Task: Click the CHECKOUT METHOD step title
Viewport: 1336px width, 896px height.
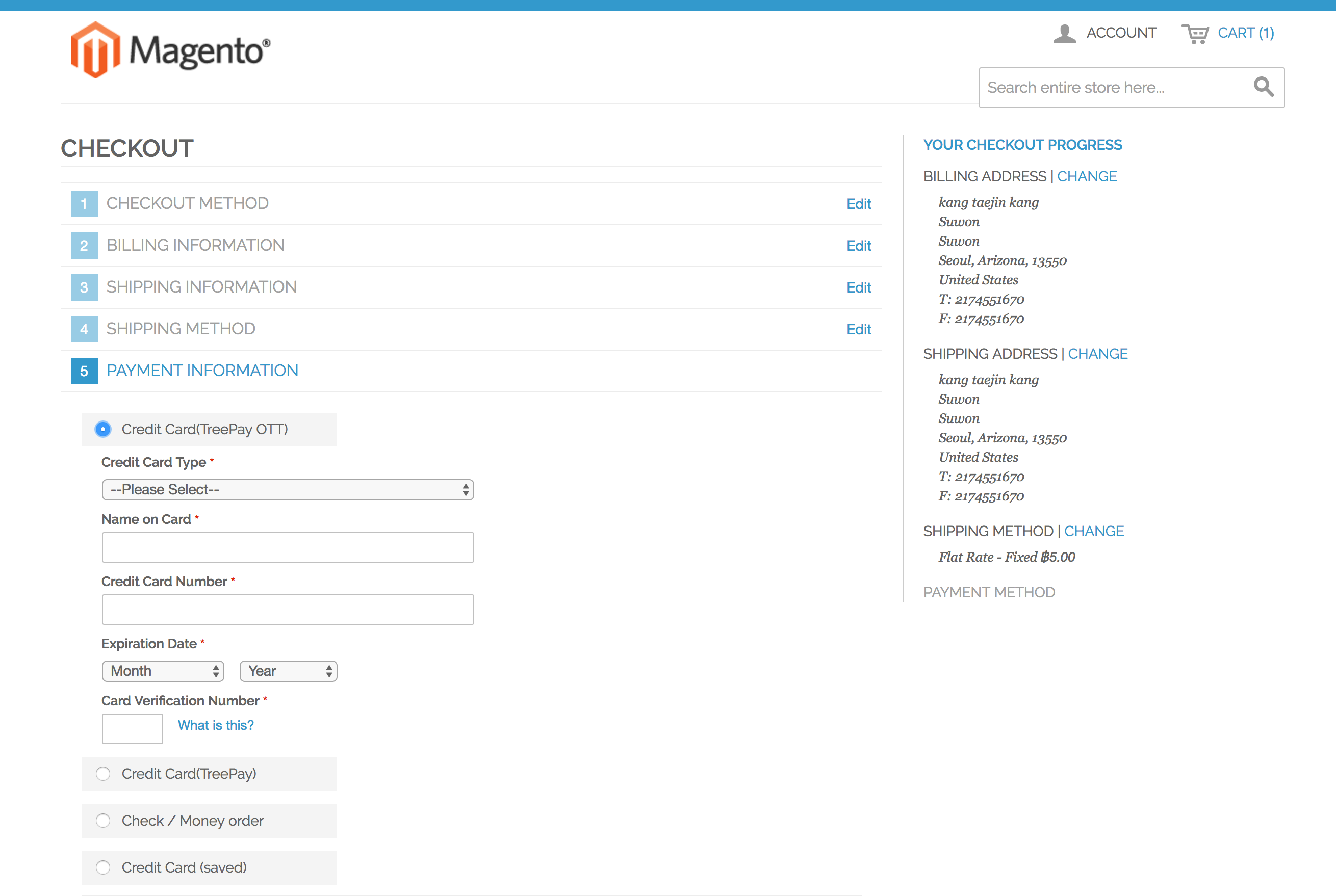Action: 188,203
